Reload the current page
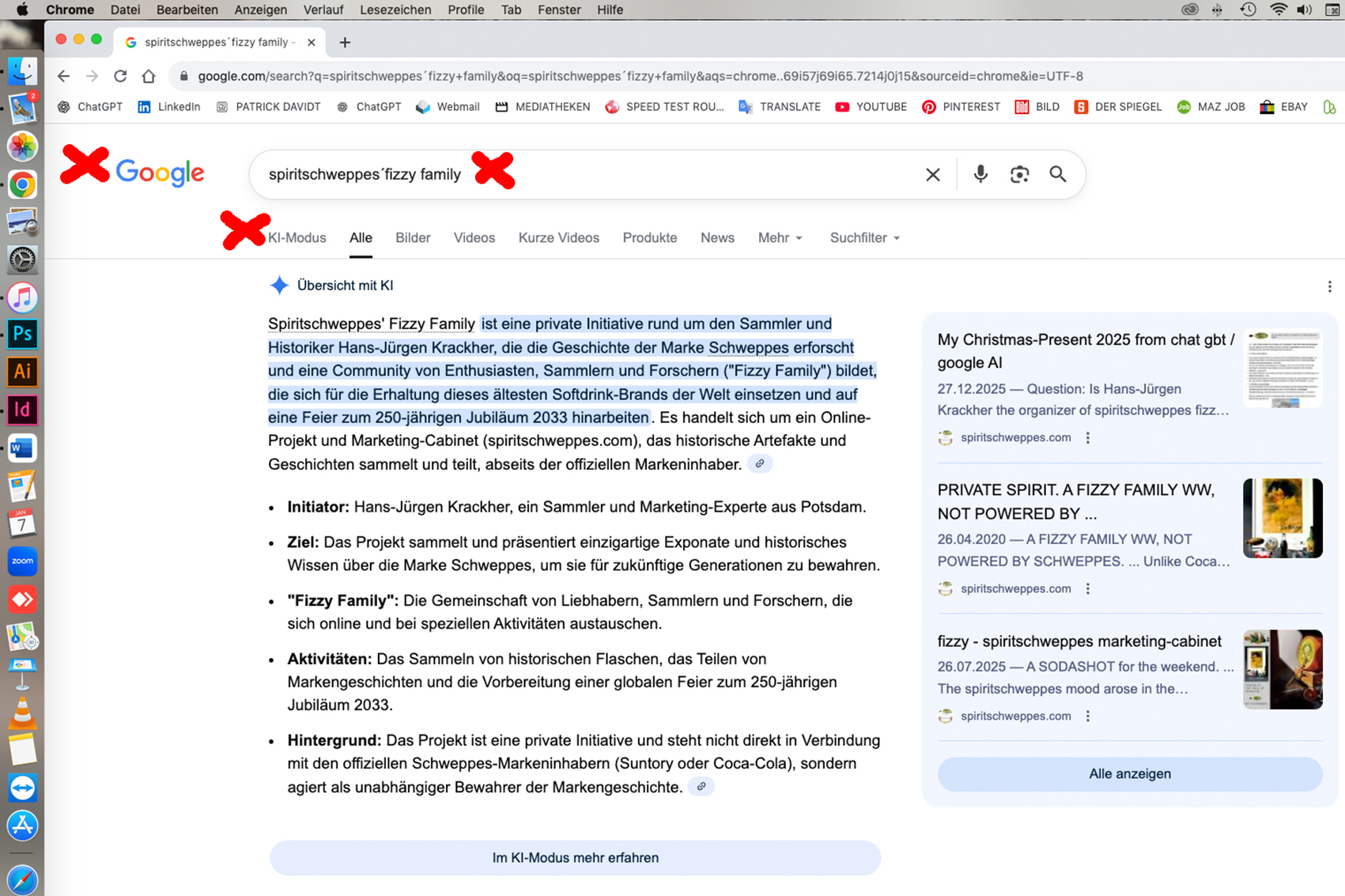The height and width of the screenshot is (896, 1345). tap(120, 76)
